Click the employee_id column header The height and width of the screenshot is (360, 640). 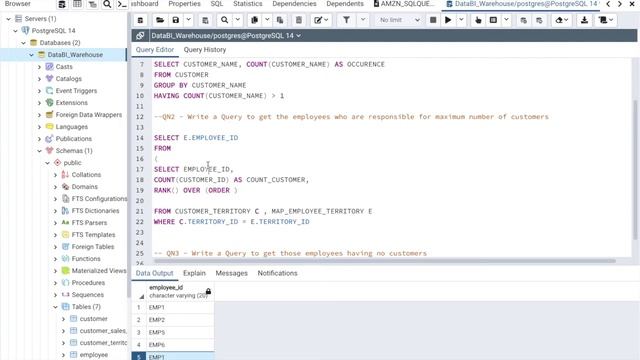180,291
